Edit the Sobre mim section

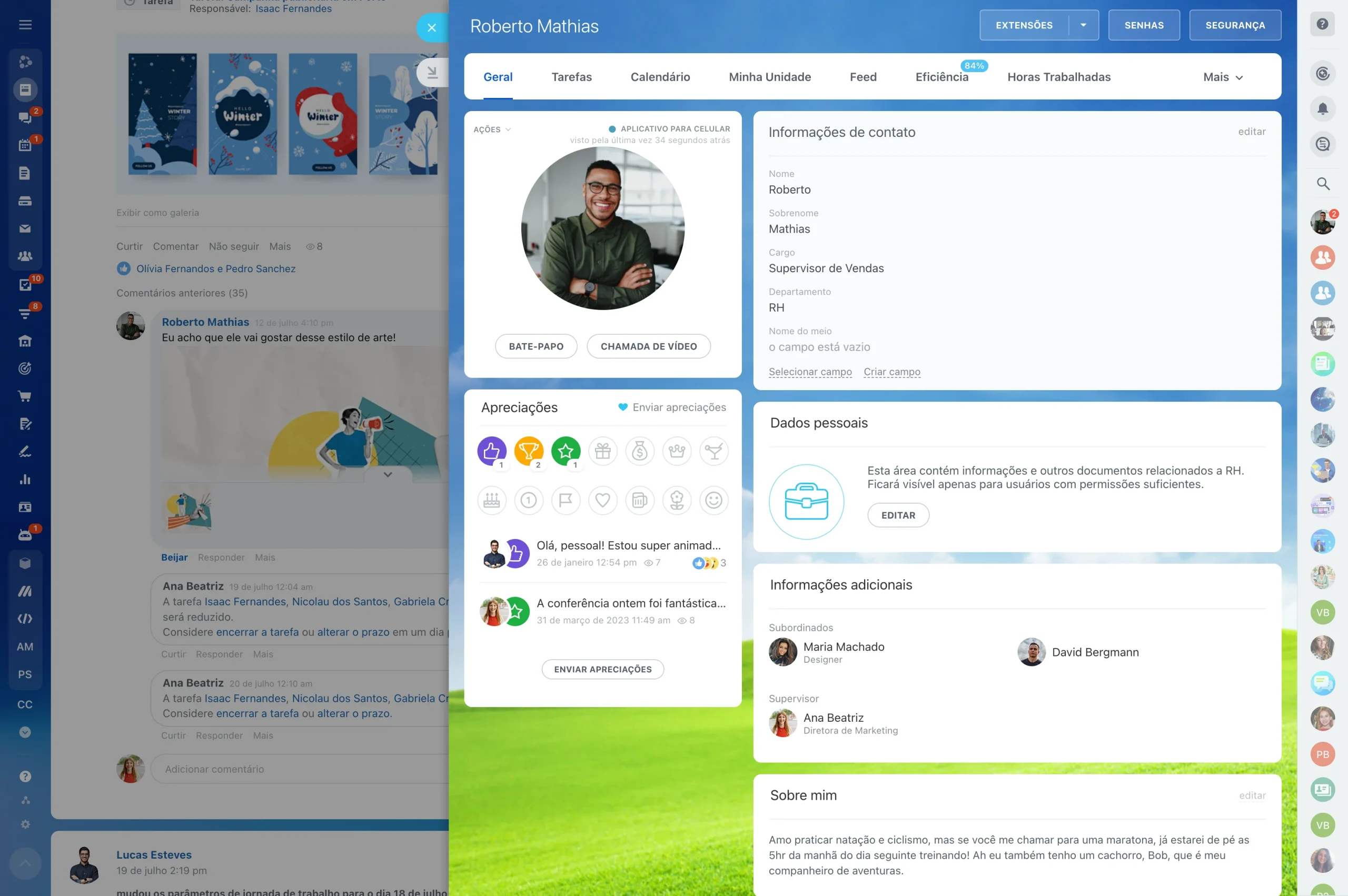click(1252, 795)
